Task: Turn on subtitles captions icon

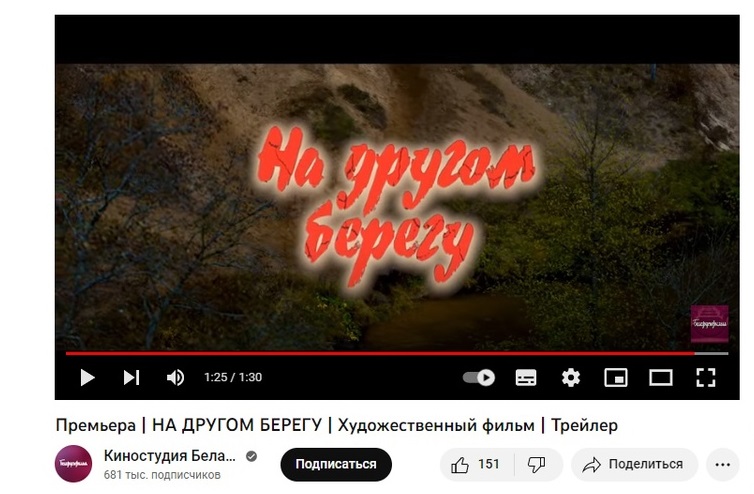Action: pos(526,378)
